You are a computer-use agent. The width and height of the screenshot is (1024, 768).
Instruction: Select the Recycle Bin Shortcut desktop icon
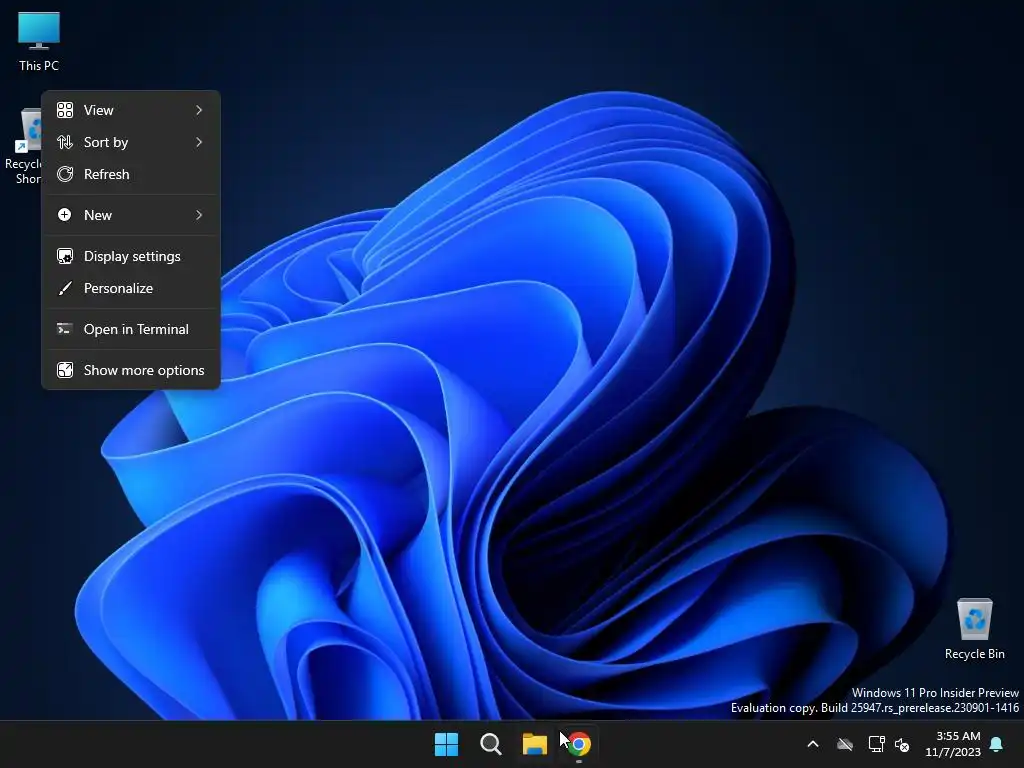pos(22,146)
